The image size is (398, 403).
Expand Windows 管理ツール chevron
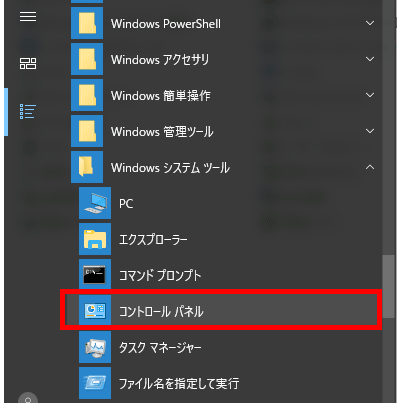tap(370, 131)
